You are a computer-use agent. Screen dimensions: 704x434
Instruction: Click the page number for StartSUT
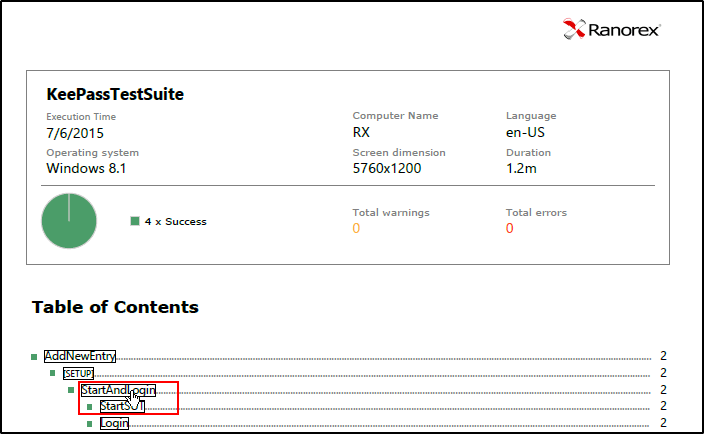coord(663,406)
